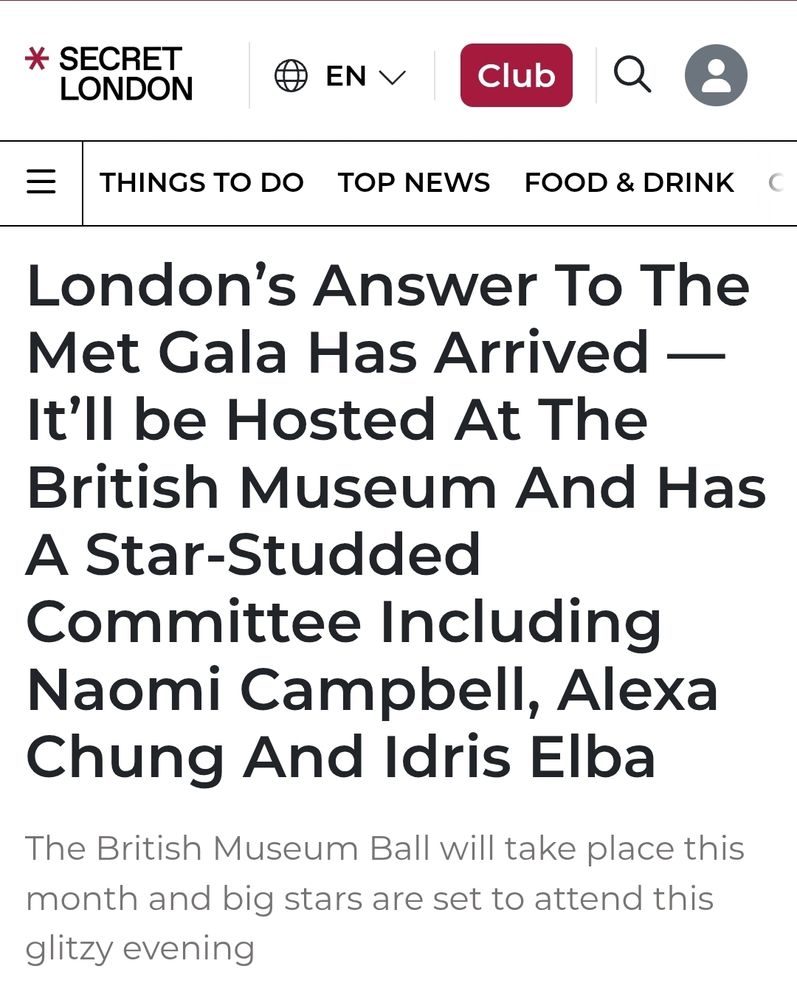797x1000 pixels.
Task: Click the globe language icon
Action: coord(291,75)
